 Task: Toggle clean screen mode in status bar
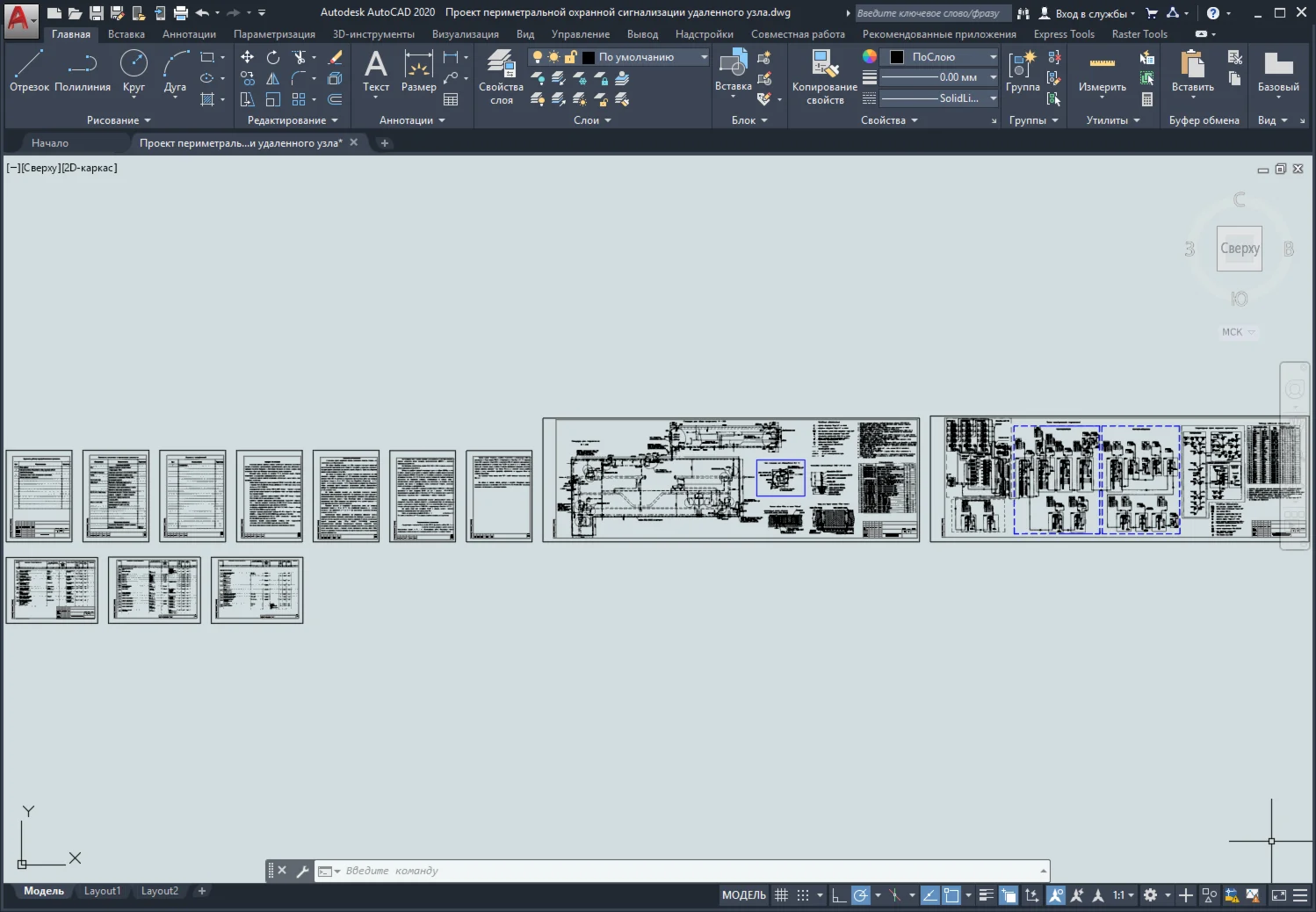[1279, 895]
